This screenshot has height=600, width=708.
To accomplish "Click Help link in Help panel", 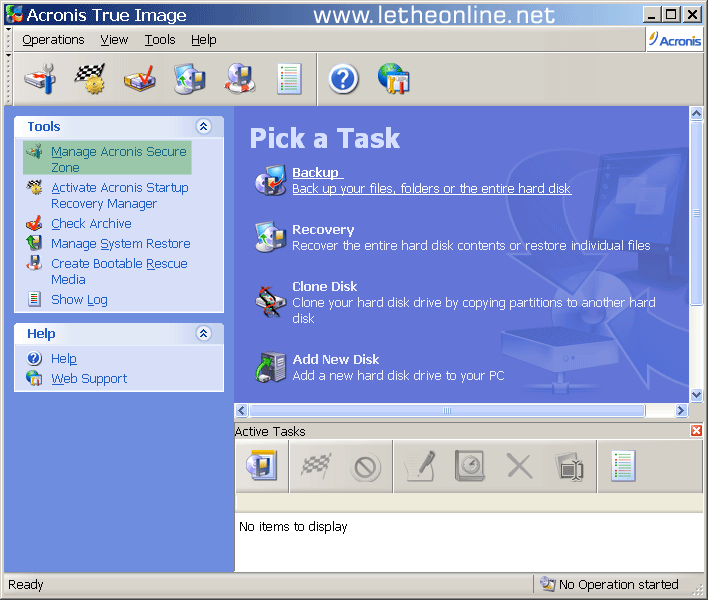I will [64, 358].
